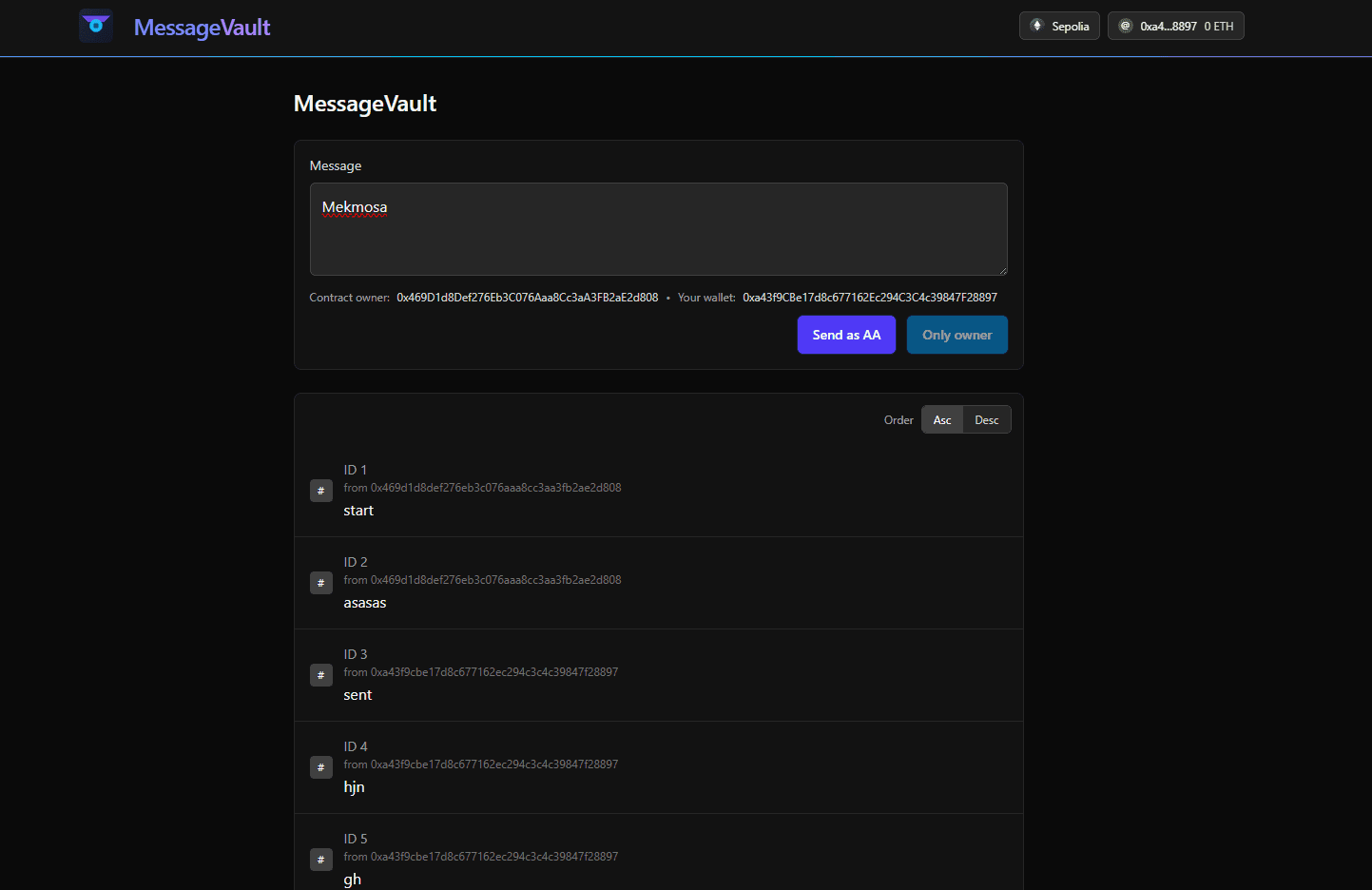Click the Only owner button
The width and height of the screenshot is (1372, 890).
click(x=957, y=335)
